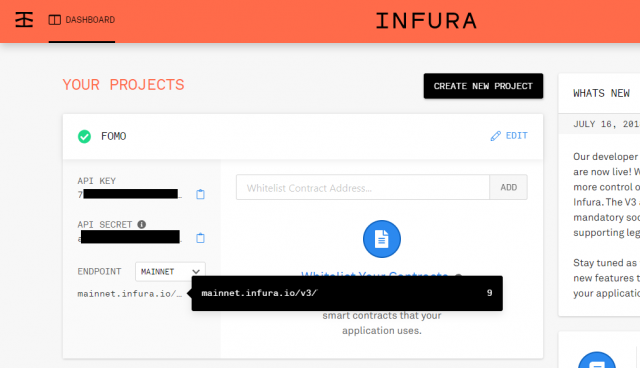The height and width of the screenshot is (368, 640).
Task: Create a new project
Action: pos(483,86)
